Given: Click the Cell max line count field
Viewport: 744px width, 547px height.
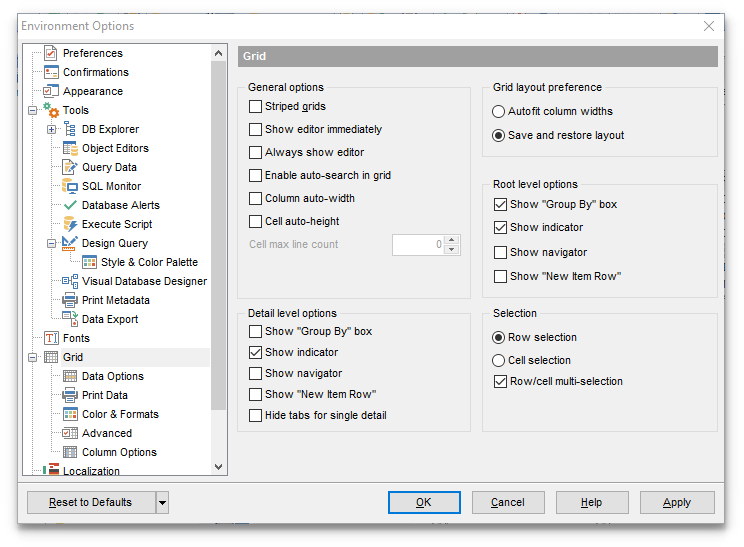Looking at the screenshot, I should [418, 245].
